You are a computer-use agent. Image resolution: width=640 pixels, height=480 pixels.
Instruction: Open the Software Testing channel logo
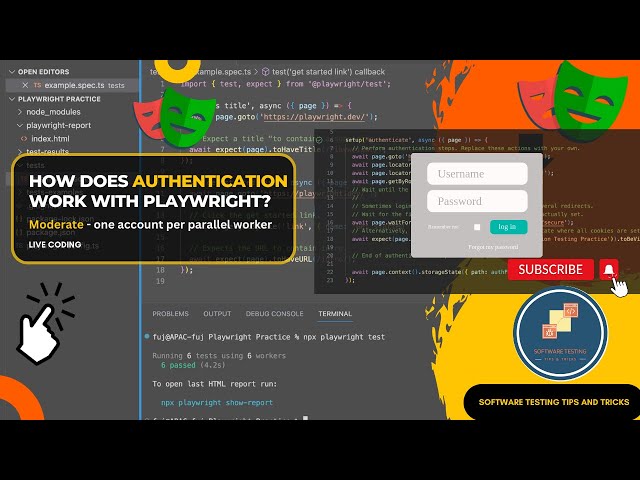click(560, 333)
